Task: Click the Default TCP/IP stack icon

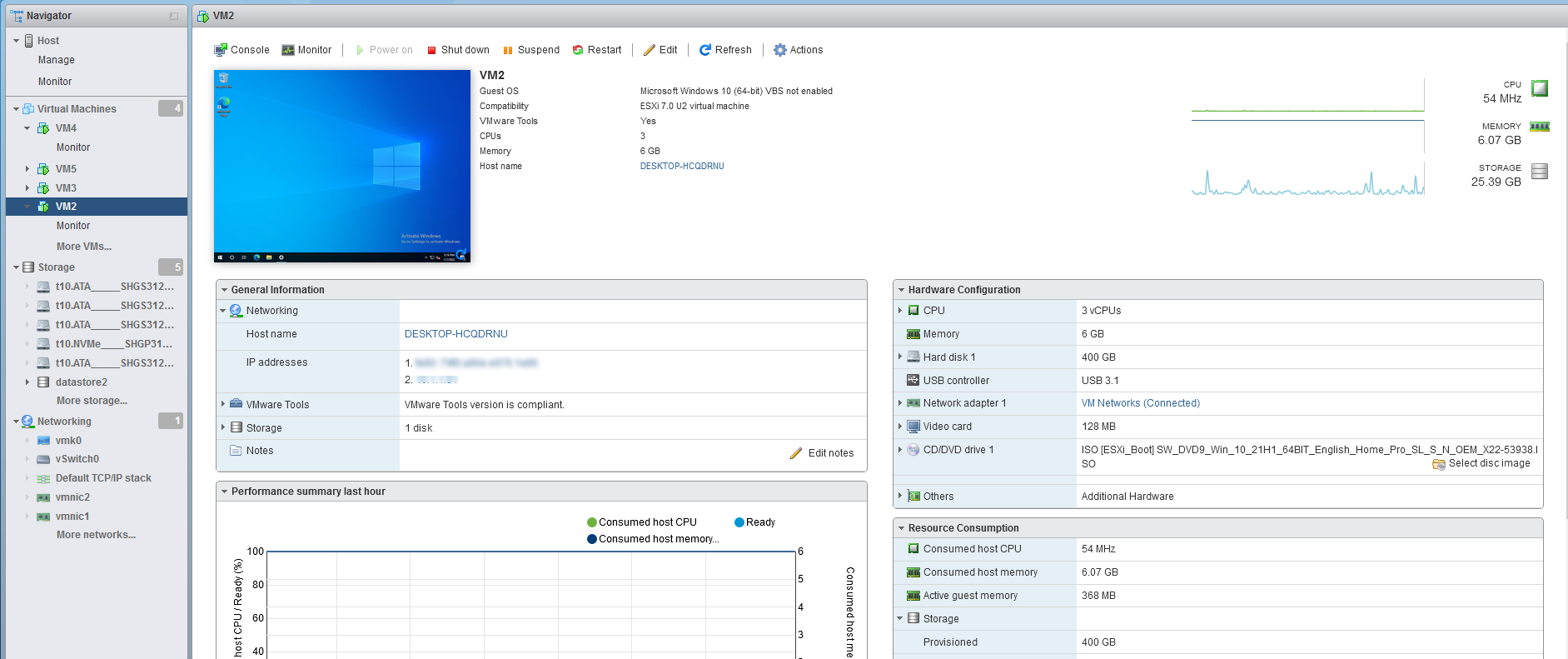Action: pyautogui.click(x=43, y=478)
